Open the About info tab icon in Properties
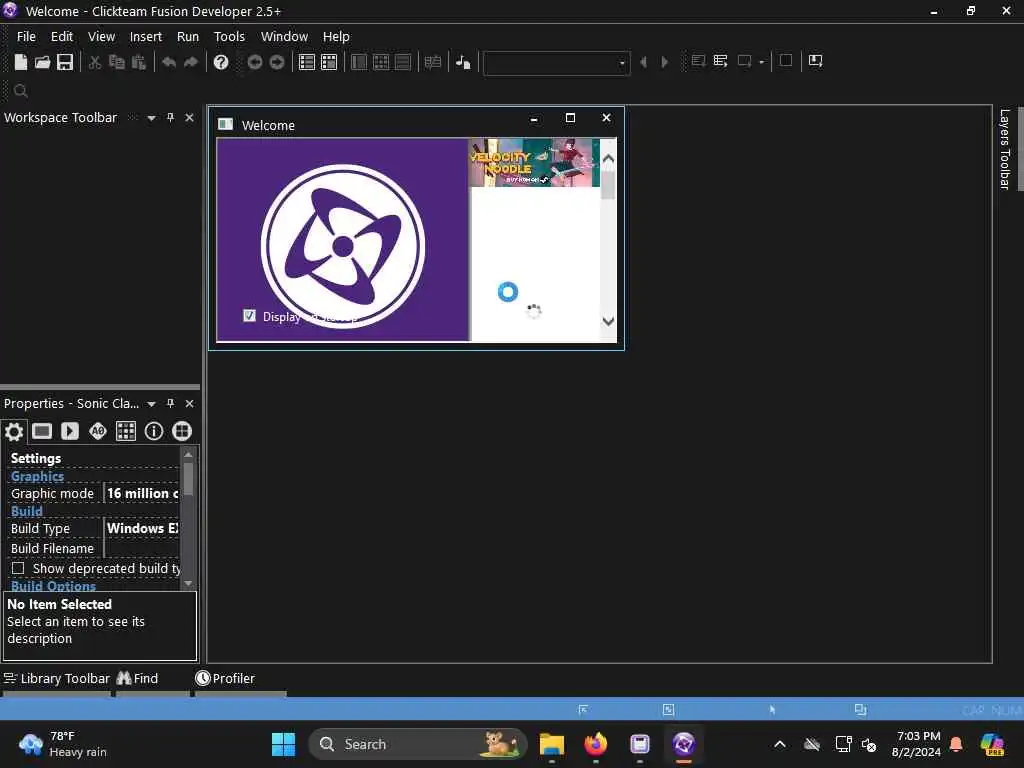 pos(154,431)
